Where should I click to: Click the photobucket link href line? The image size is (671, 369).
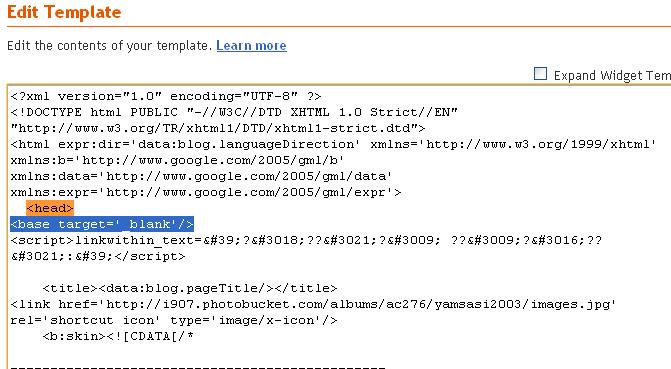[313, 304]
